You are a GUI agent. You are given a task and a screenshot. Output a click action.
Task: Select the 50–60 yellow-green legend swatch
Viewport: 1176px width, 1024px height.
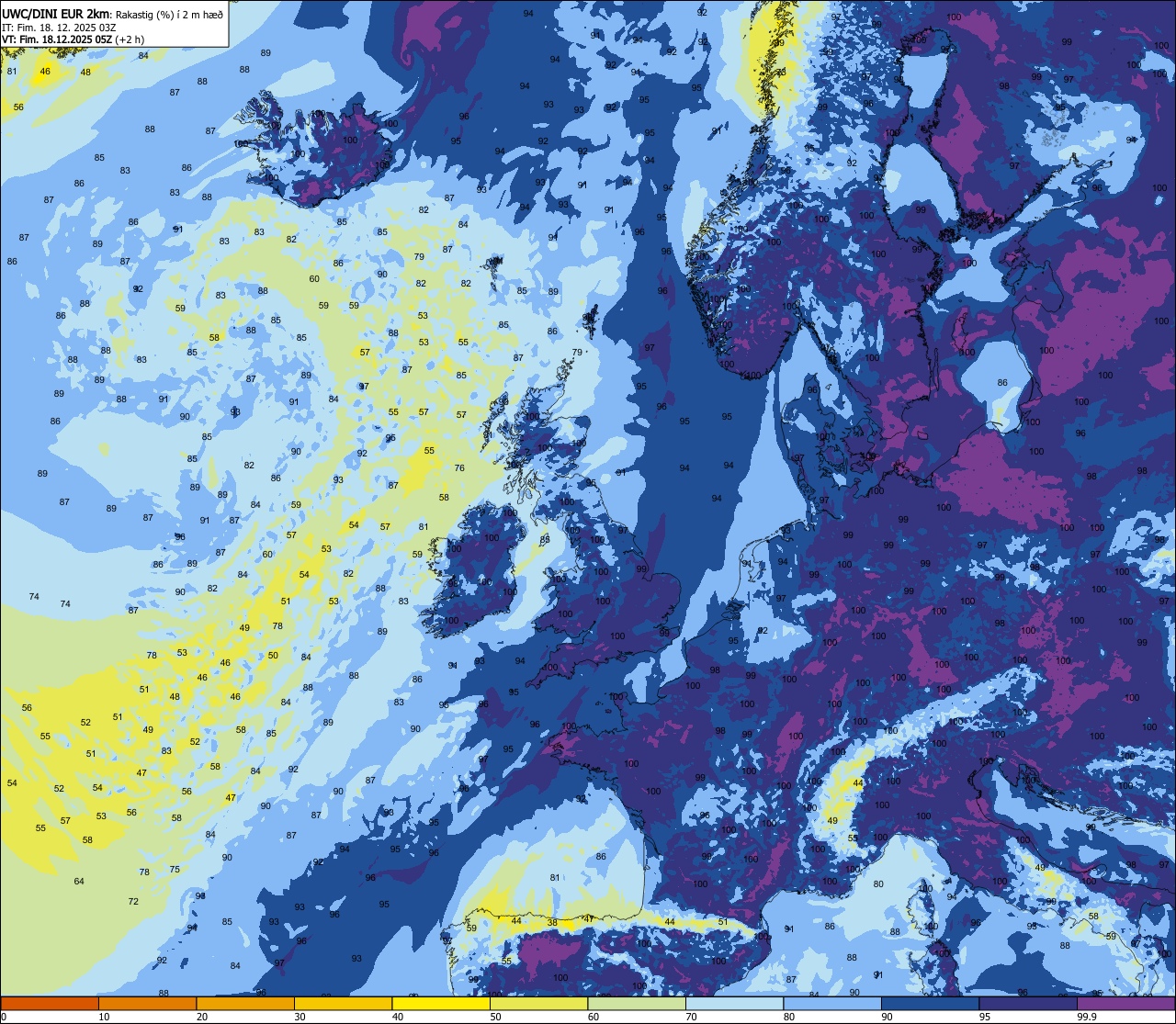(538, 1003)
